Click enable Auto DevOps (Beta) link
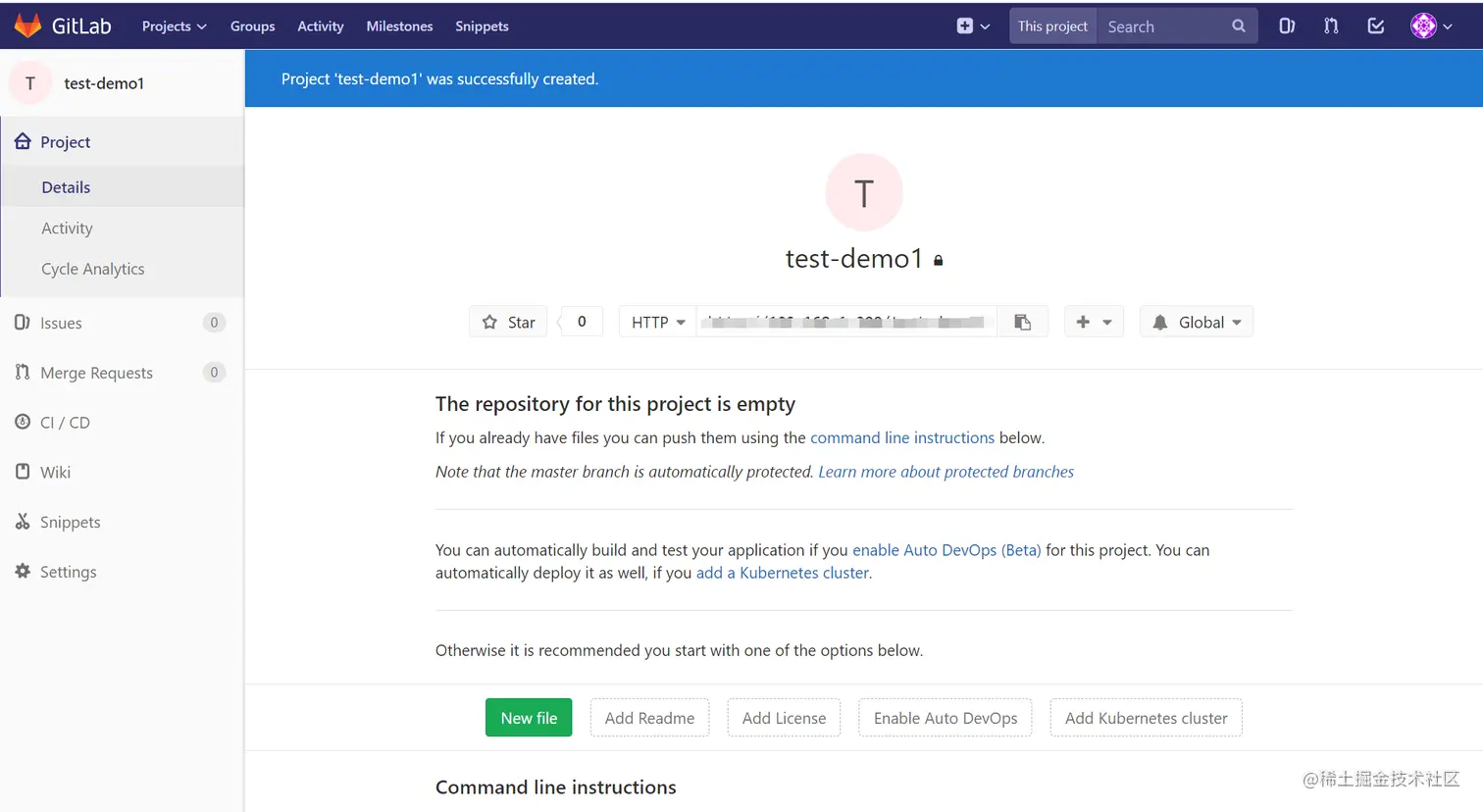The height and width of the screenshot is (812, 1483). (946, 550)
